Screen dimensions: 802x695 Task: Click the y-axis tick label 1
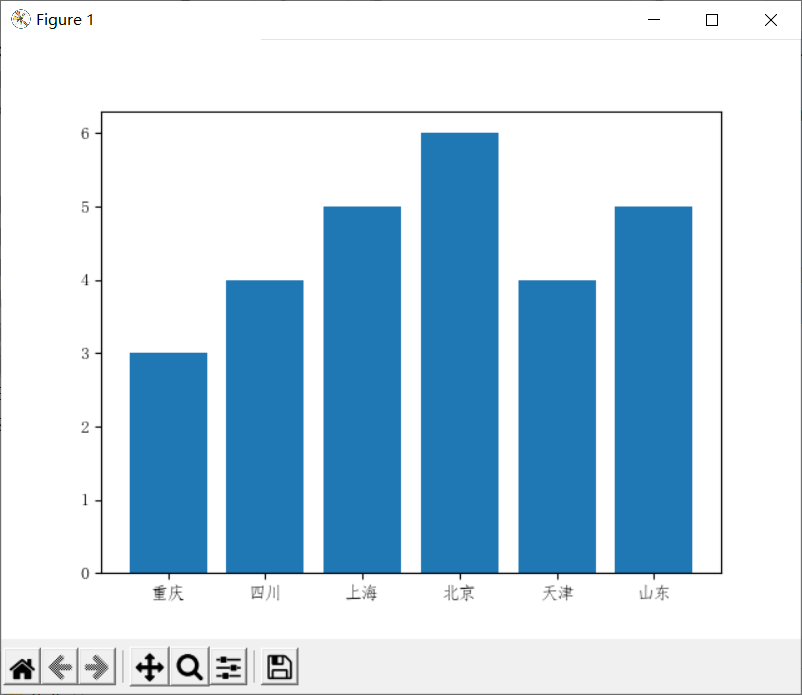[x=85, y=500]
